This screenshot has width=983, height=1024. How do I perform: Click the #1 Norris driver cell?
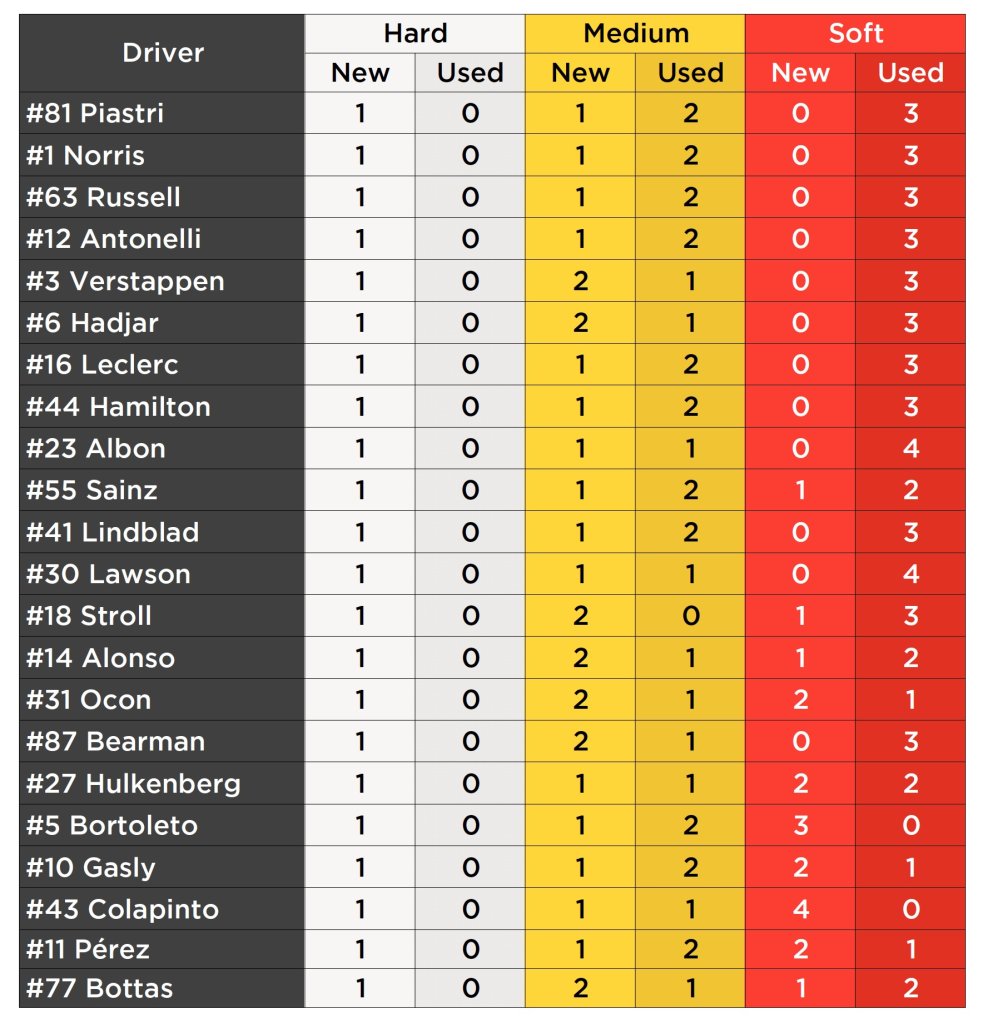(x=162, y=155)
